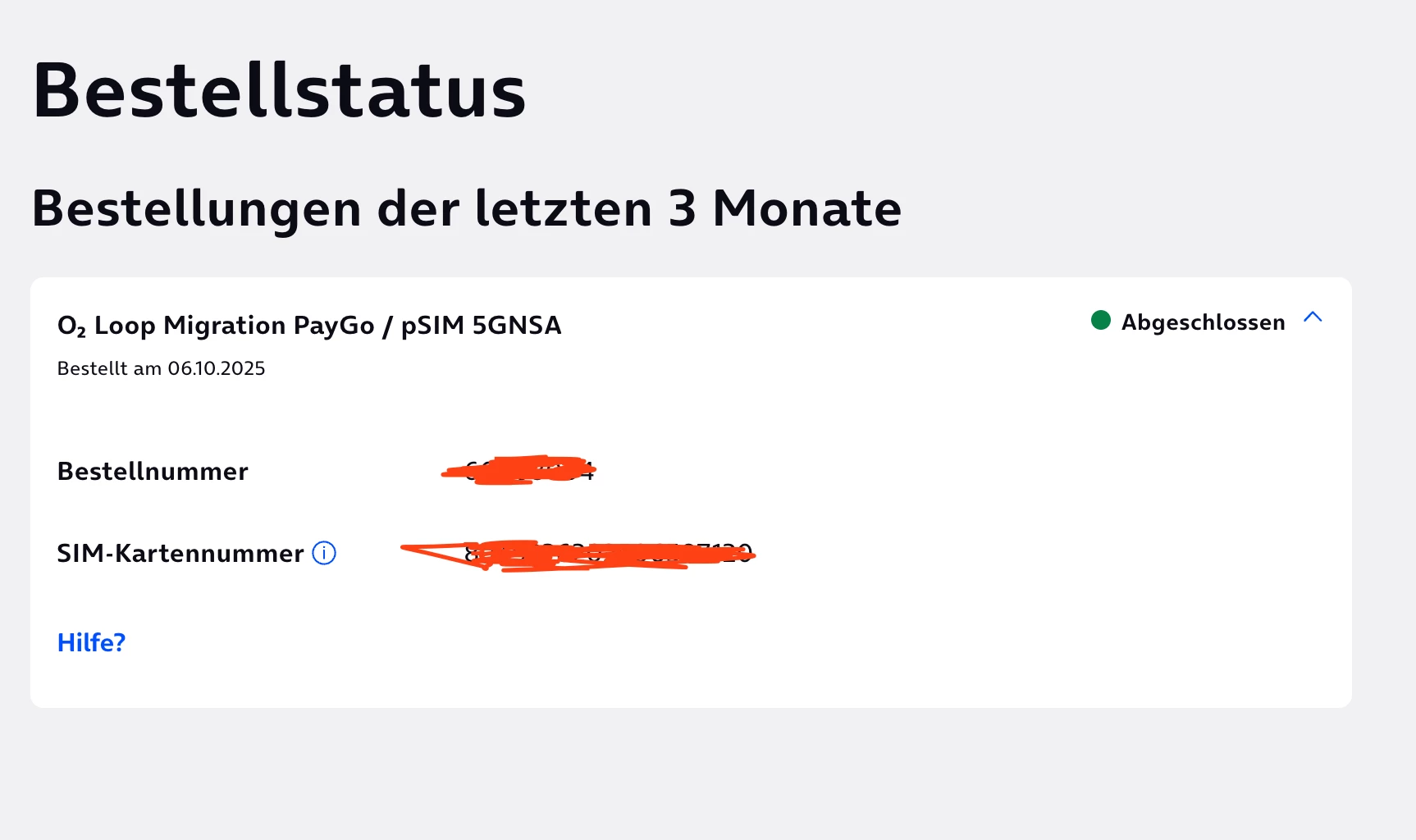Click the Bestellt am order date line

coord(161,368)
